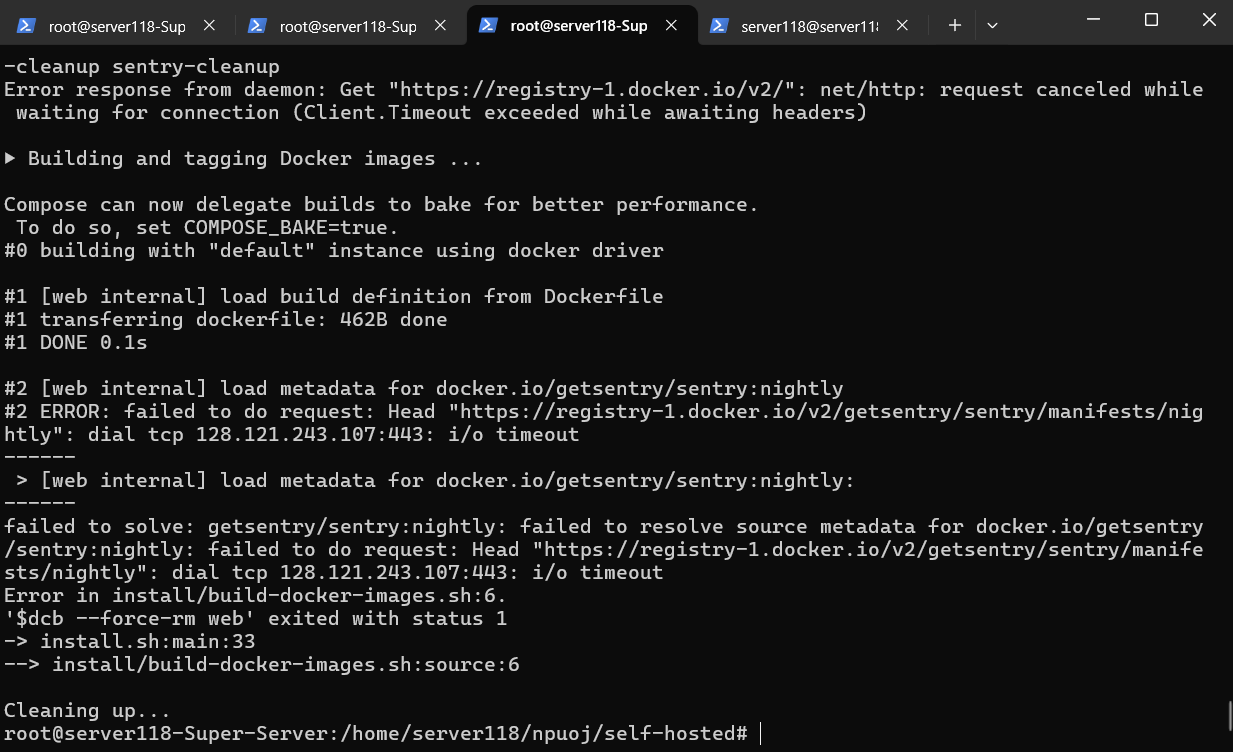
Task: Minimize the terminal window
Action: [x=1093, y=20]
